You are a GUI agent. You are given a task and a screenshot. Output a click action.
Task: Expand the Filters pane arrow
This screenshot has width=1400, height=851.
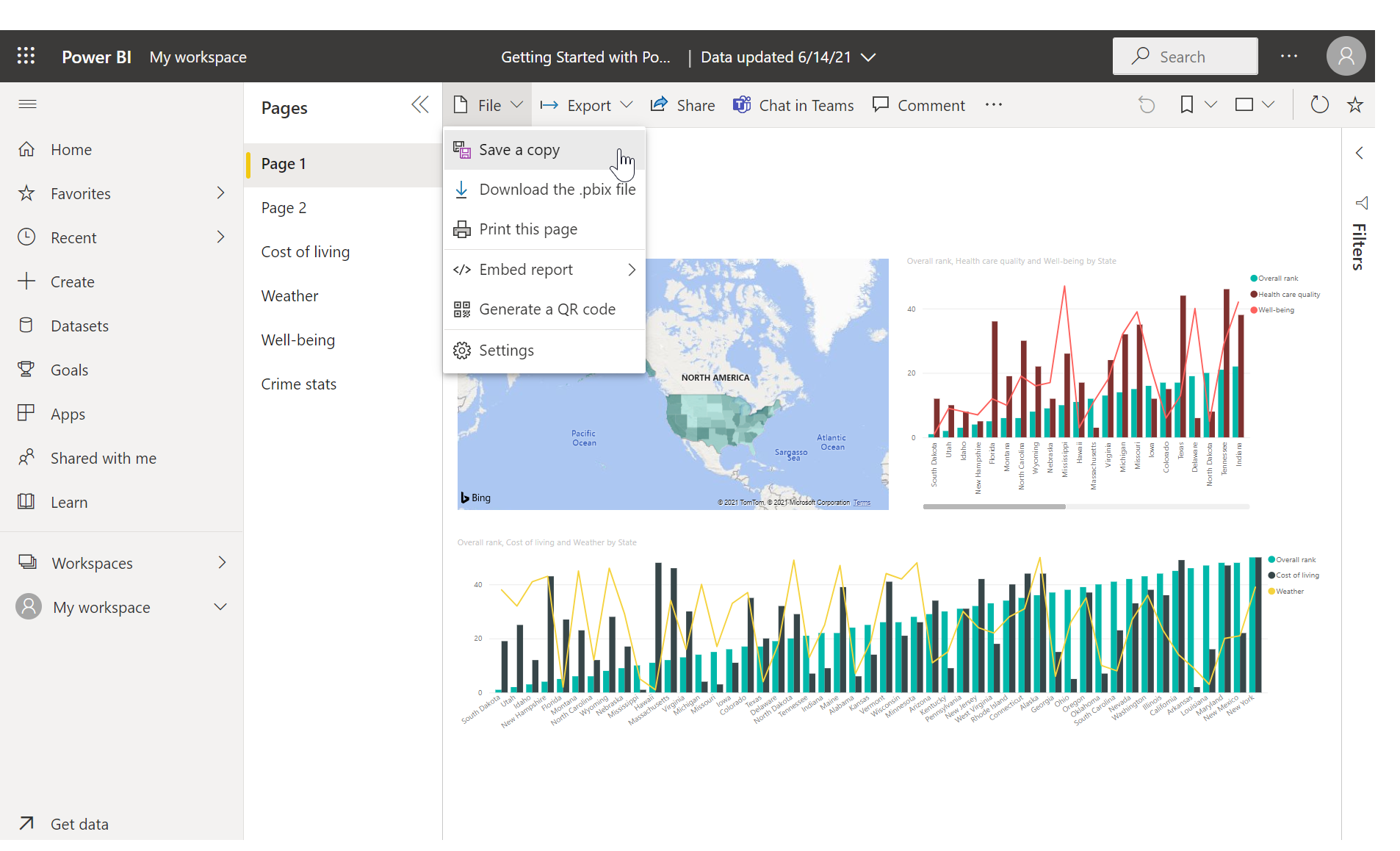pyautogui.click(x=1360, y=153)
